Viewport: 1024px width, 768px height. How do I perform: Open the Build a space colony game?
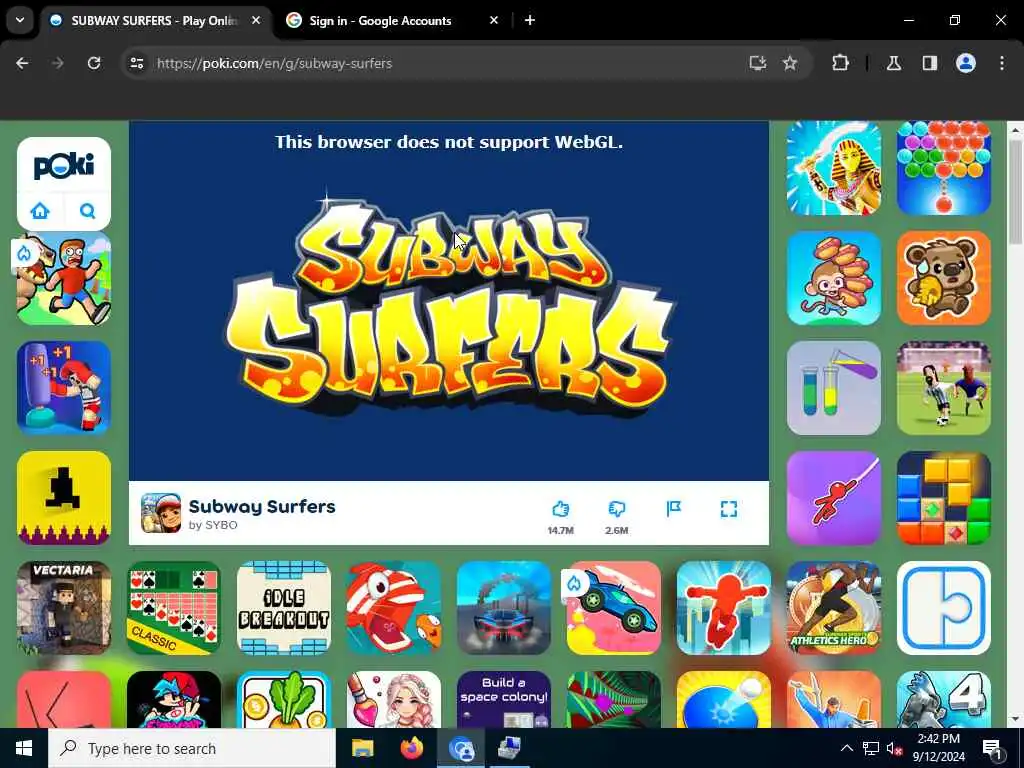(504, 699)
